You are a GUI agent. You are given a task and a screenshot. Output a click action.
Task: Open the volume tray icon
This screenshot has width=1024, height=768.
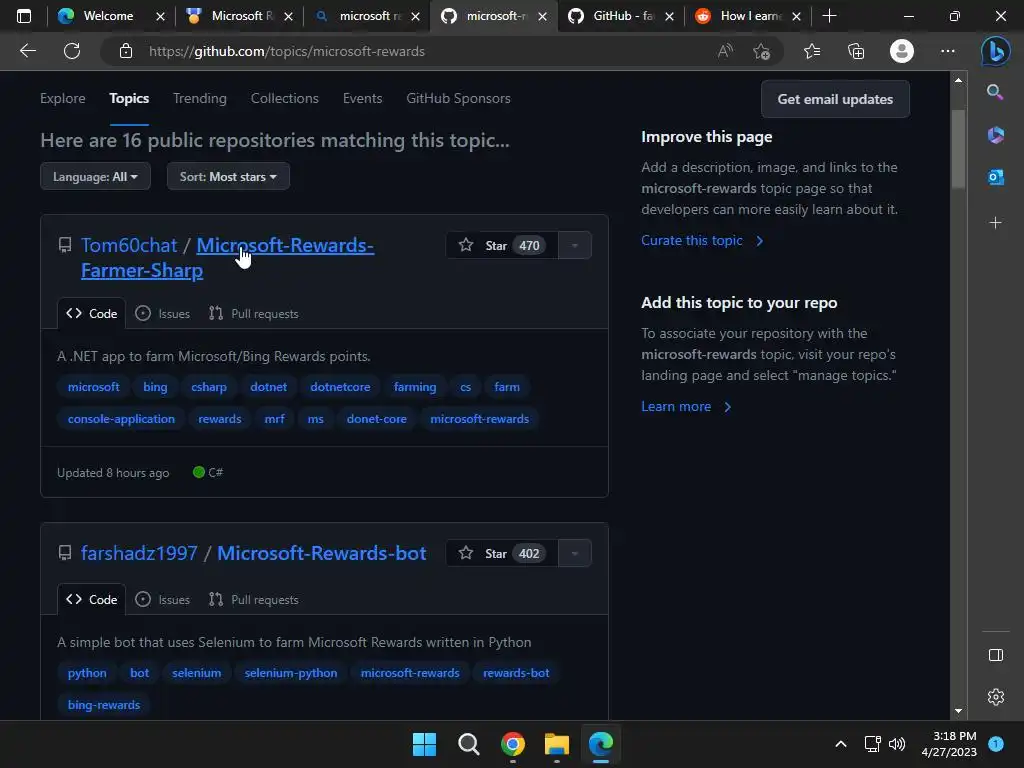(x=897, y=744)
